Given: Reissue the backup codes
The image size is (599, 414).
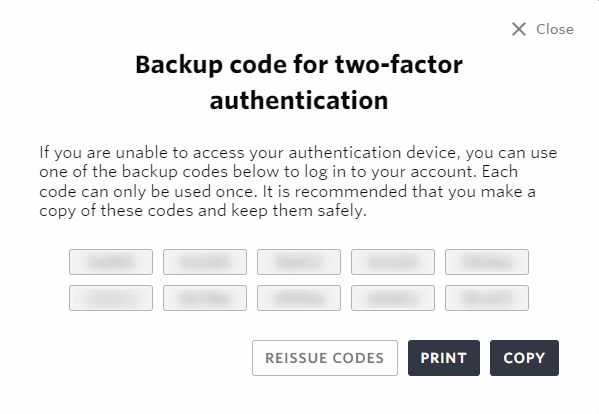Looking at the screenshot, I should (x=325, y=358).
